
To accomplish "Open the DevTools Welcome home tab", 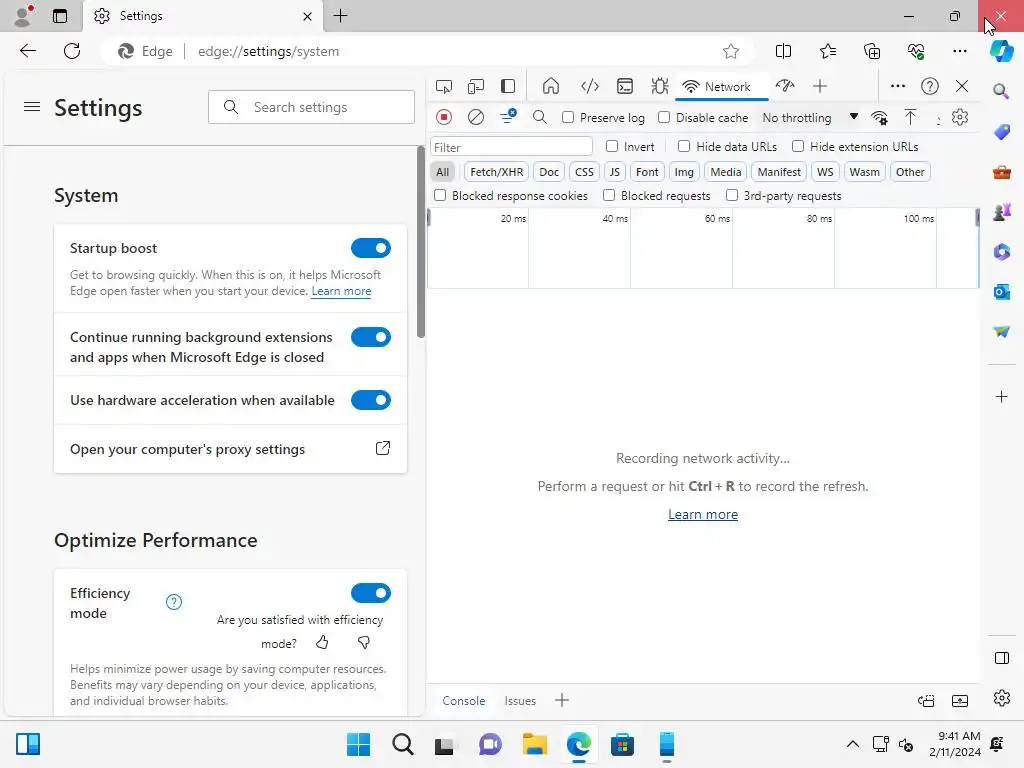I will 551,86.
